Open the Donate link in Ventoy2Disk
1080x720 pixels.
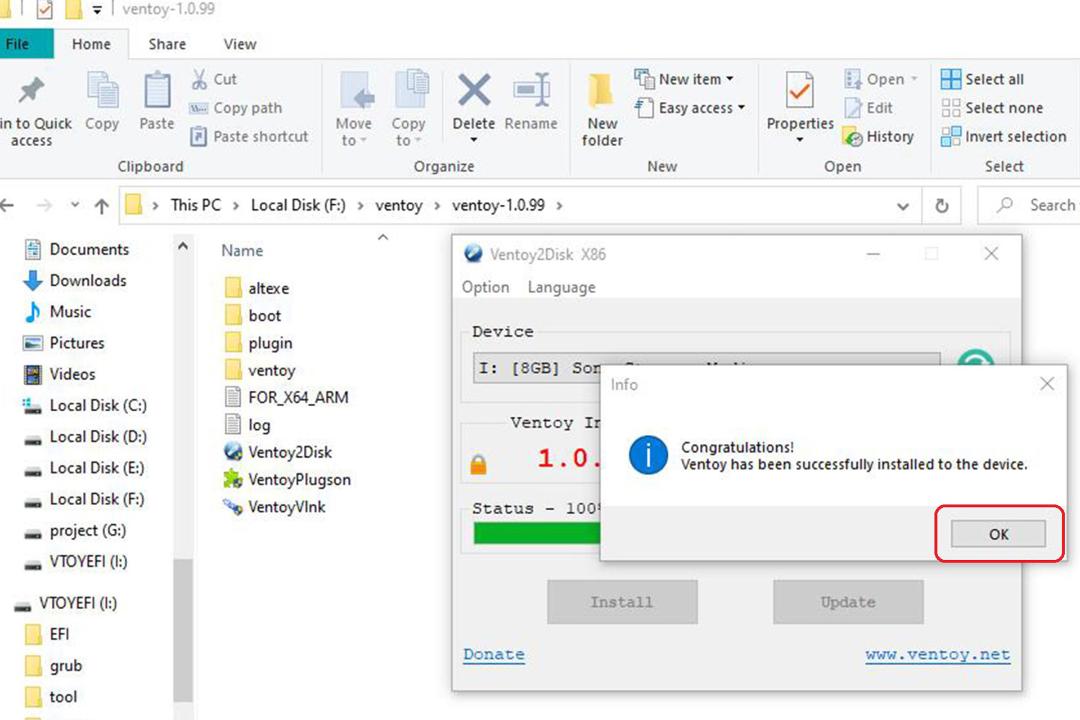pos(494,655)
